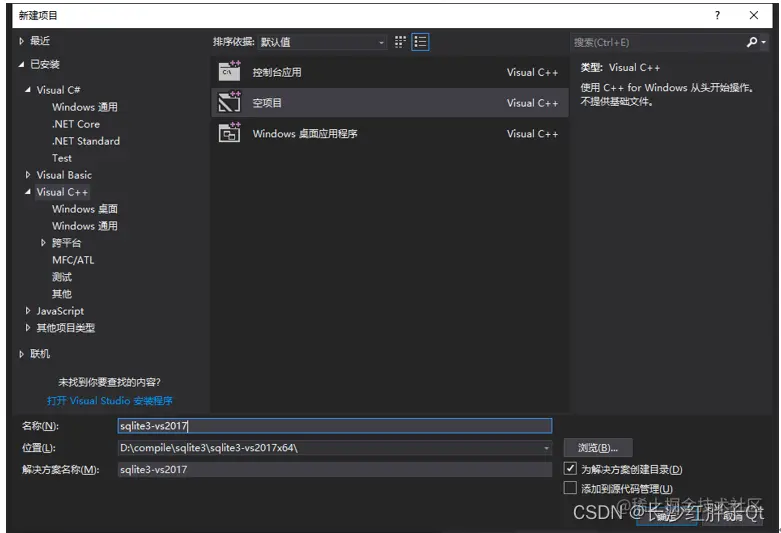Focus the location path field
Image resolution: width=781 pixels, height=533 pixels.
pos(330,448)
